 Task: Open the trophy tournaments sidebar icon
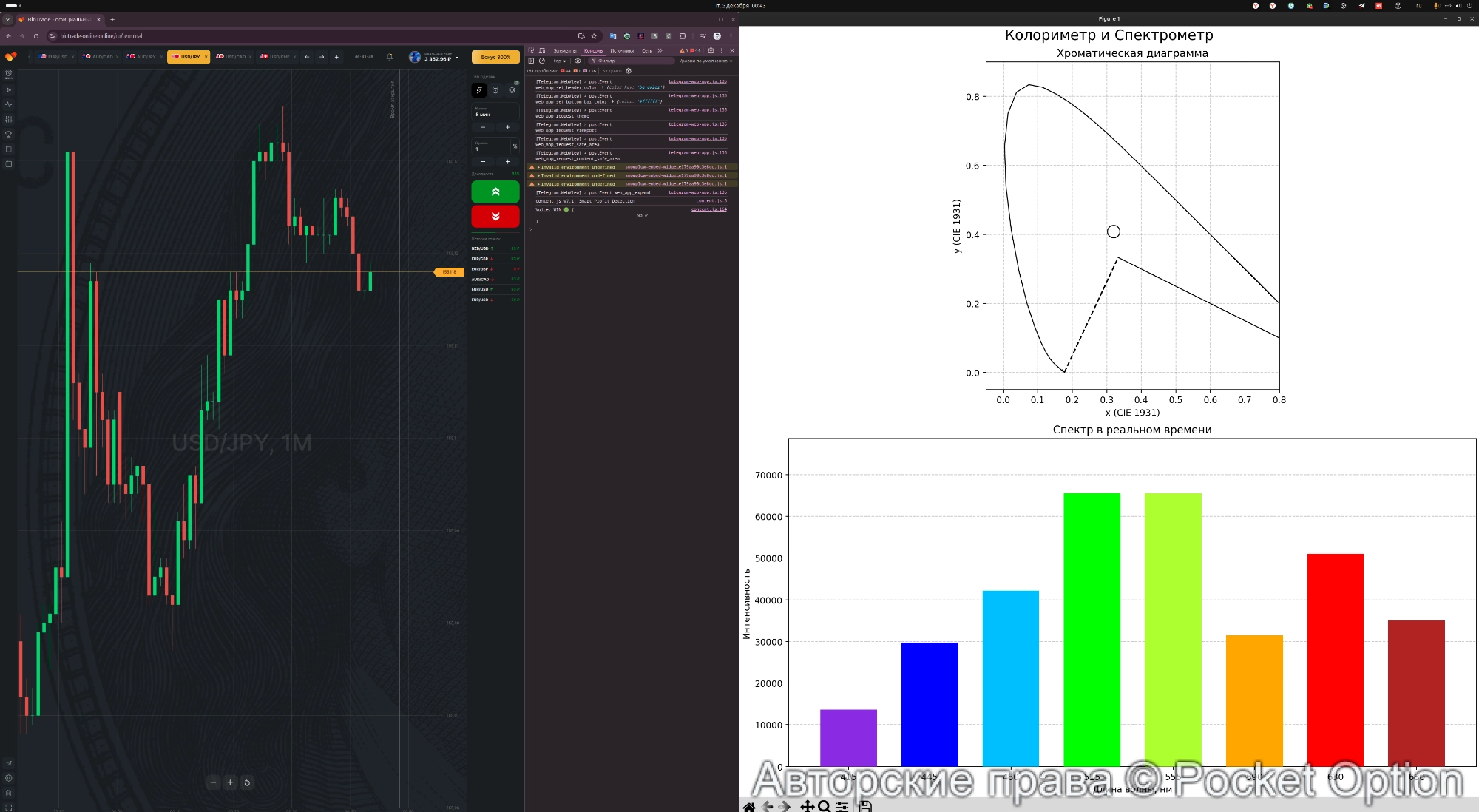[x=9, y=134]
